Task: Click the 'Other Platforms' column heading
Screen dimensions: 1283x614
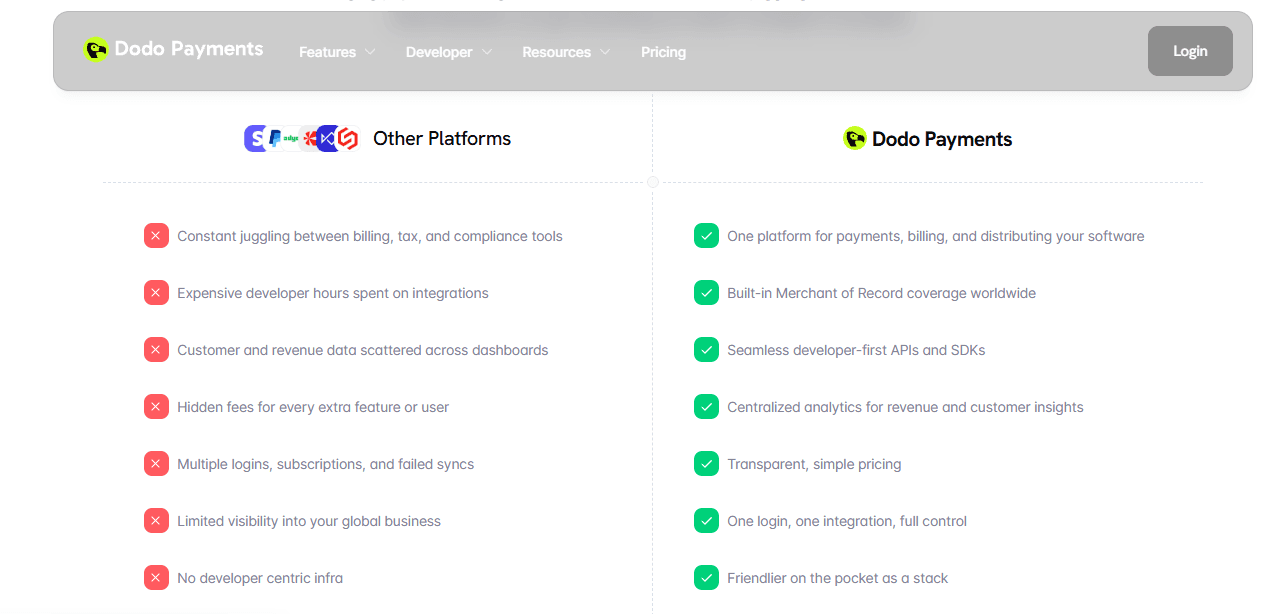Action: point(442,139)
